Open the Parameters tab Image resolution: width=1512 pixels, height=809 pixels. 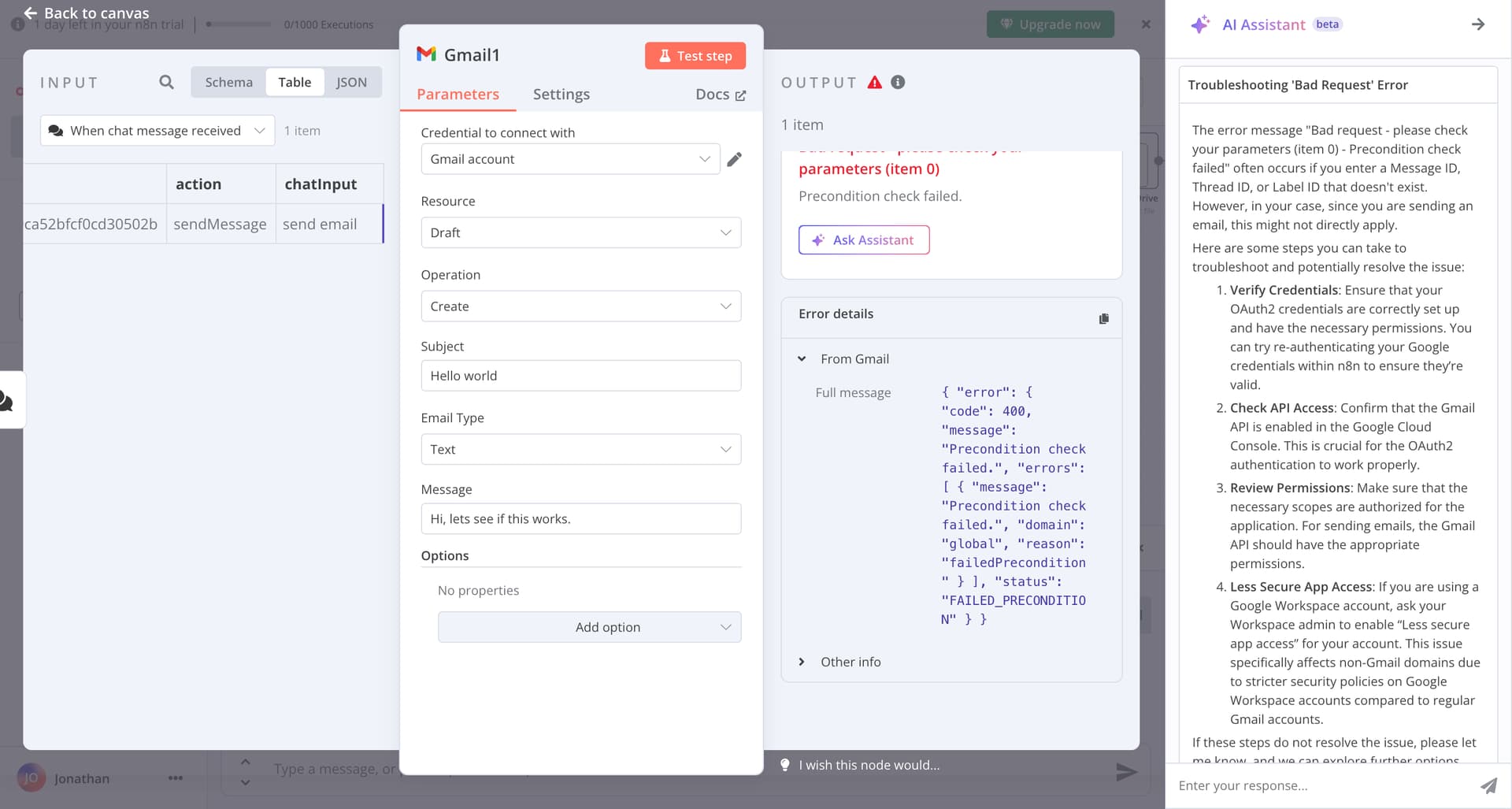(458, 94)
